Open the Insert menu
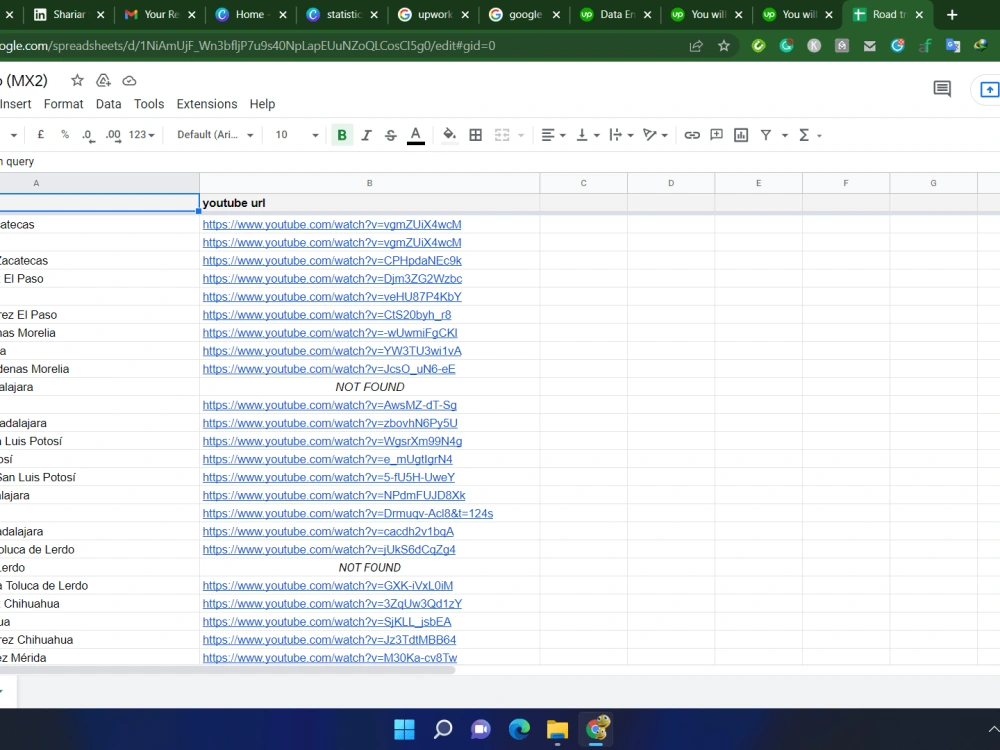The image size is (1000, 750). coord(15,104)
